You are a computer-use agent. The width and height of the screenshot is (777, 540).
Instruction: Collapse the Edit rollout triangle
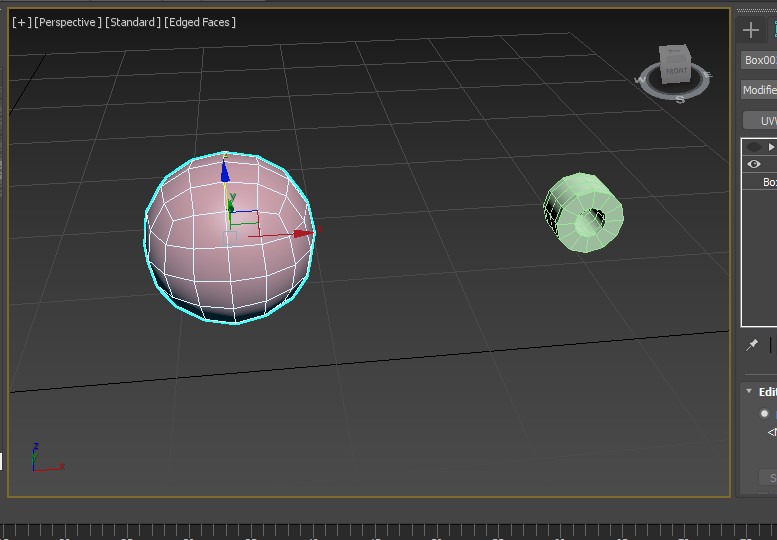coord(749,391)
